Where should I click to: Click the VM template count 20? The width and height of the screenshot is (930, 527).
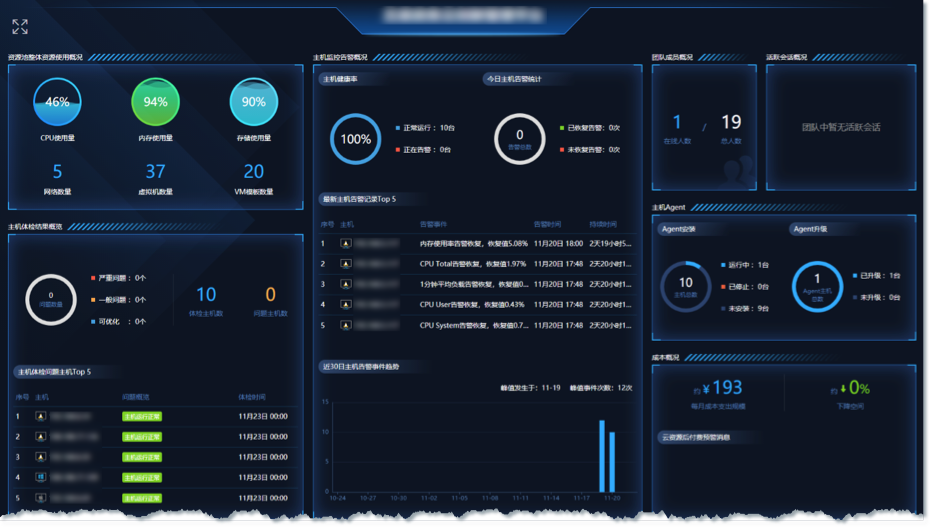253,172
